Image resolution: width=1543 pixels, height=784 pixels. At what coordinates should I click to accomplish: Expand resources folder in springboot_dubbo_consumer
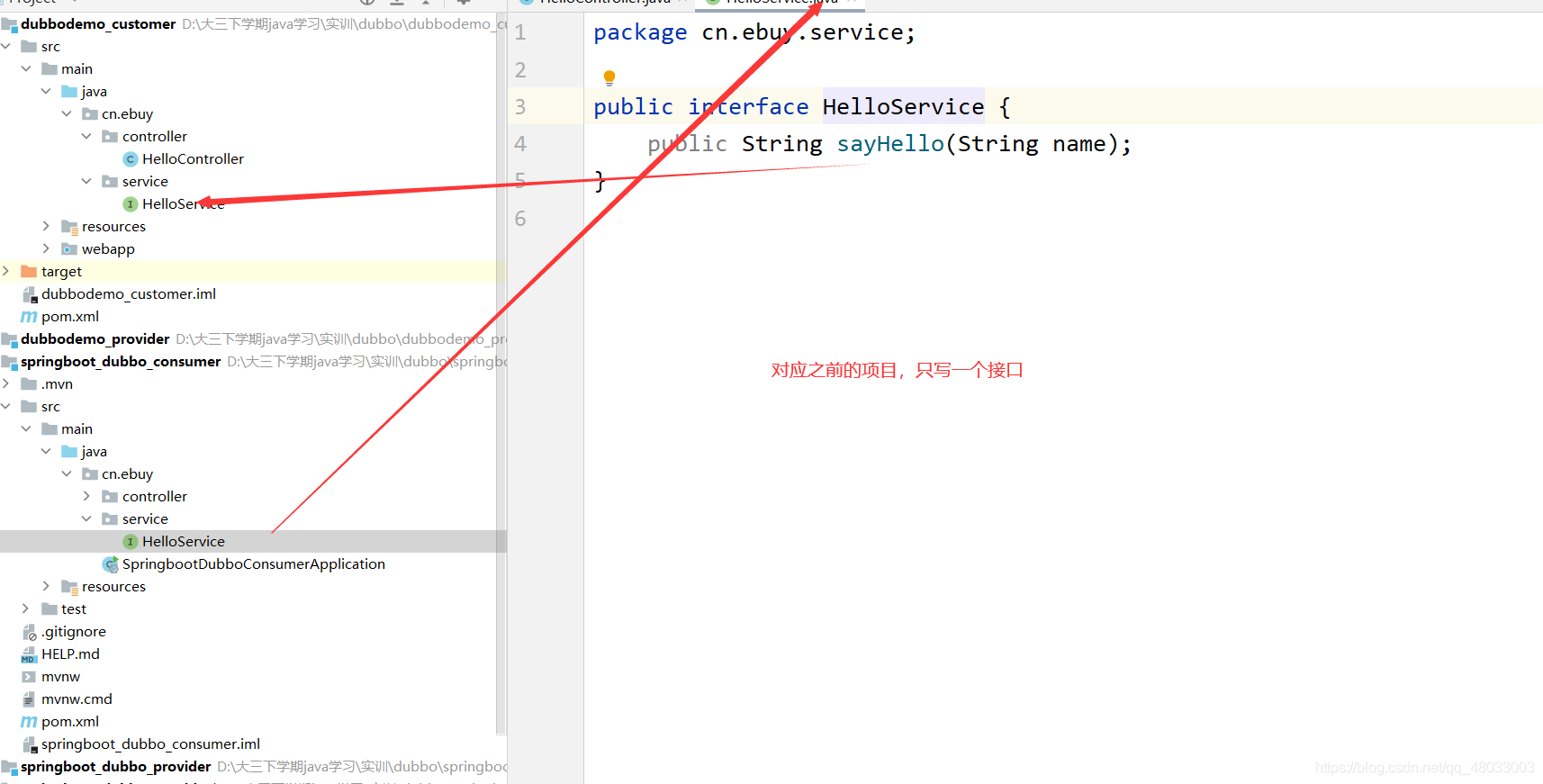pos(46,586)
